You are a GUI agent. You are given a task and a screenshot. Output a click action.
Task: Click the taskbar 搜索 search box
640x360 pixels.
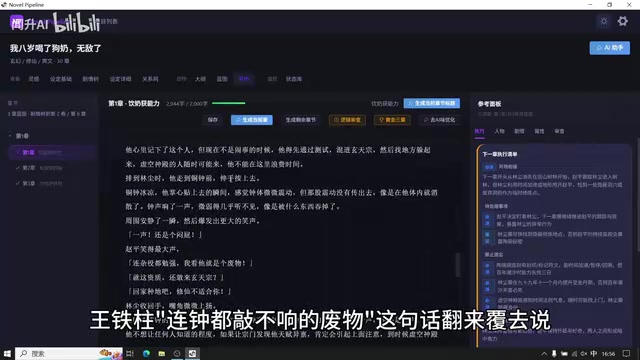tap(69, 353)
